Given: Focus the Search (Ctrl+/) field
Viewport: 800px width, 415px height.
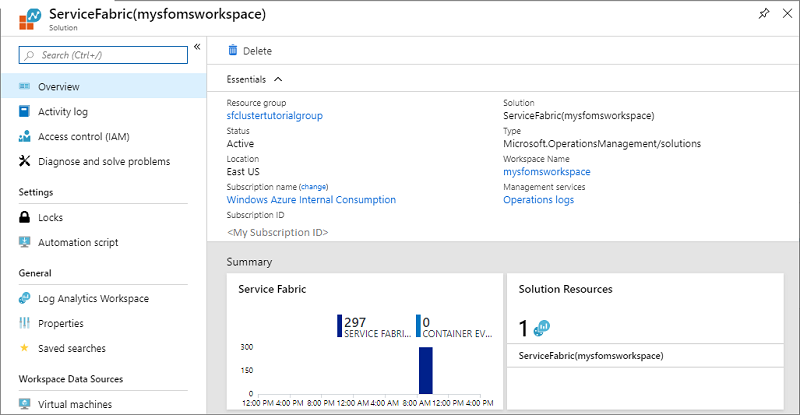Looking at the screenshot, I should 108,55.
